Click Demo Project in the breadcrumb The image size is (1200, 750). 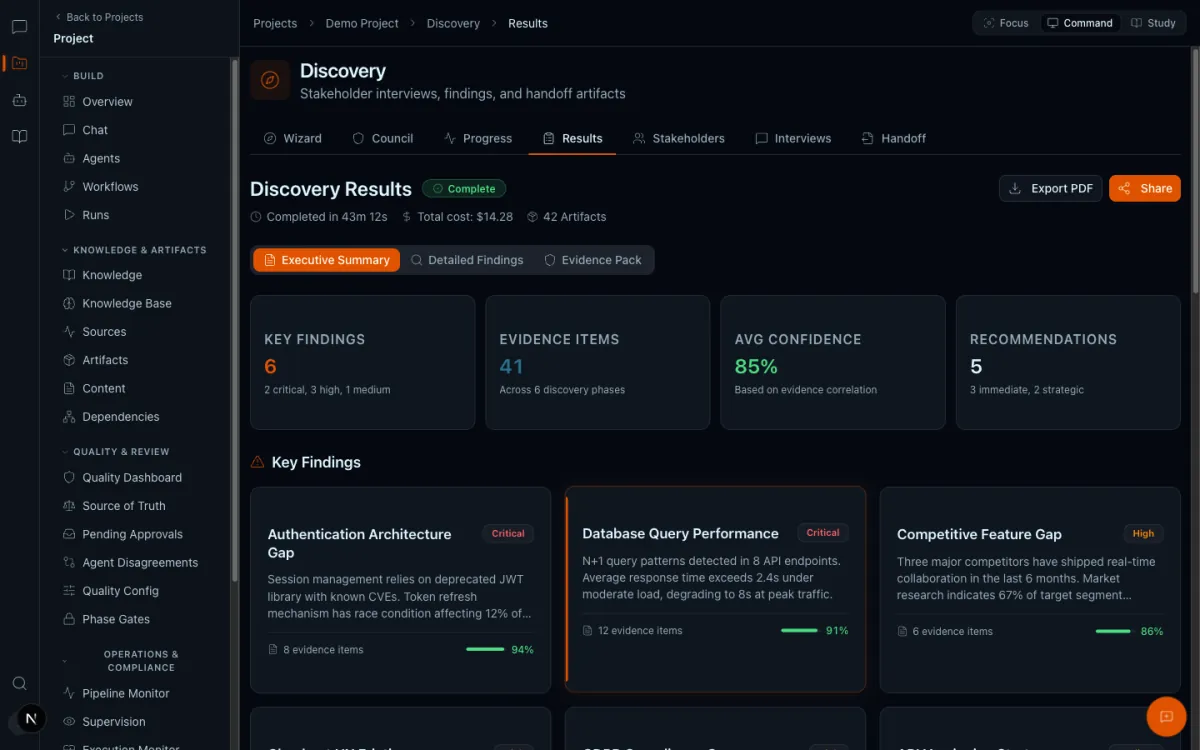point(362,23)
